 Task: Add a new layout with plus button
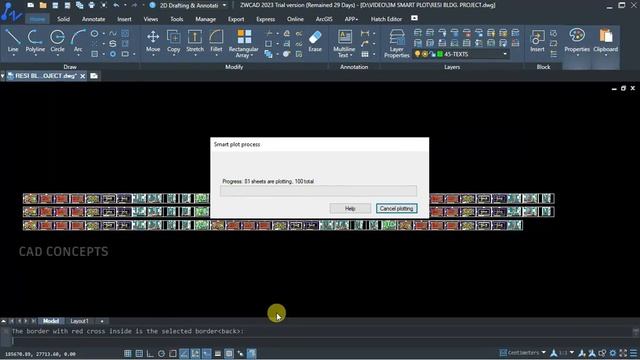(102, 321)
